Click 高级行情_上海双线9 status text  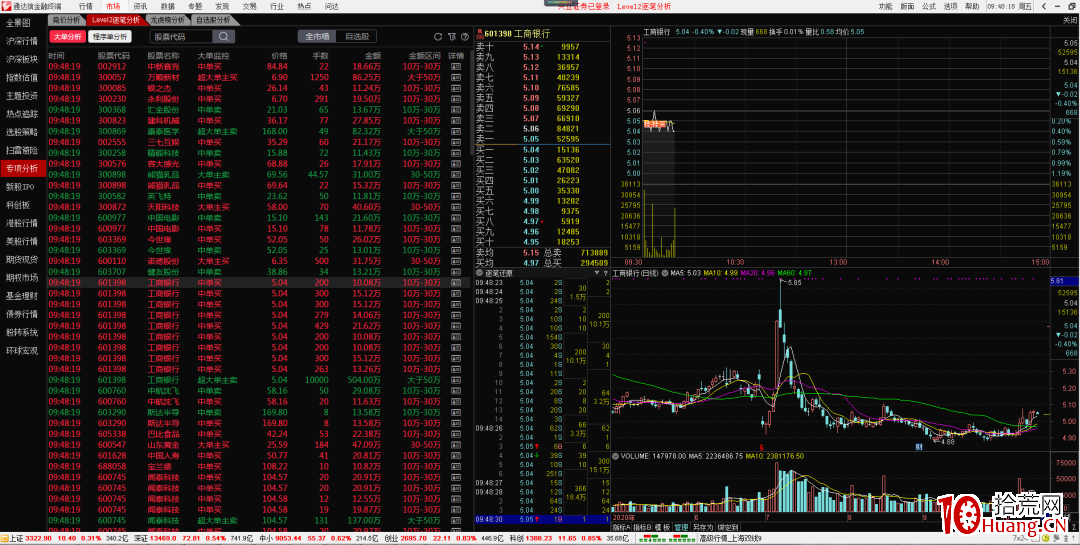tap(731, 538)
